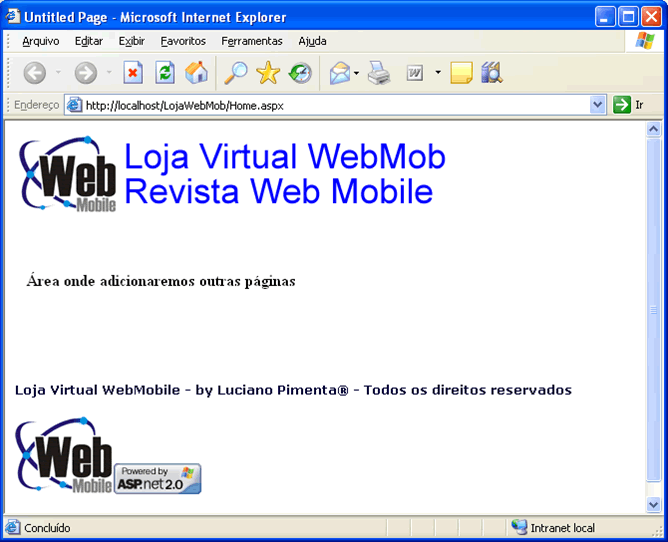
Task: Click the Powered by ASP.net 2.0 badge
Action: point(158,479)
